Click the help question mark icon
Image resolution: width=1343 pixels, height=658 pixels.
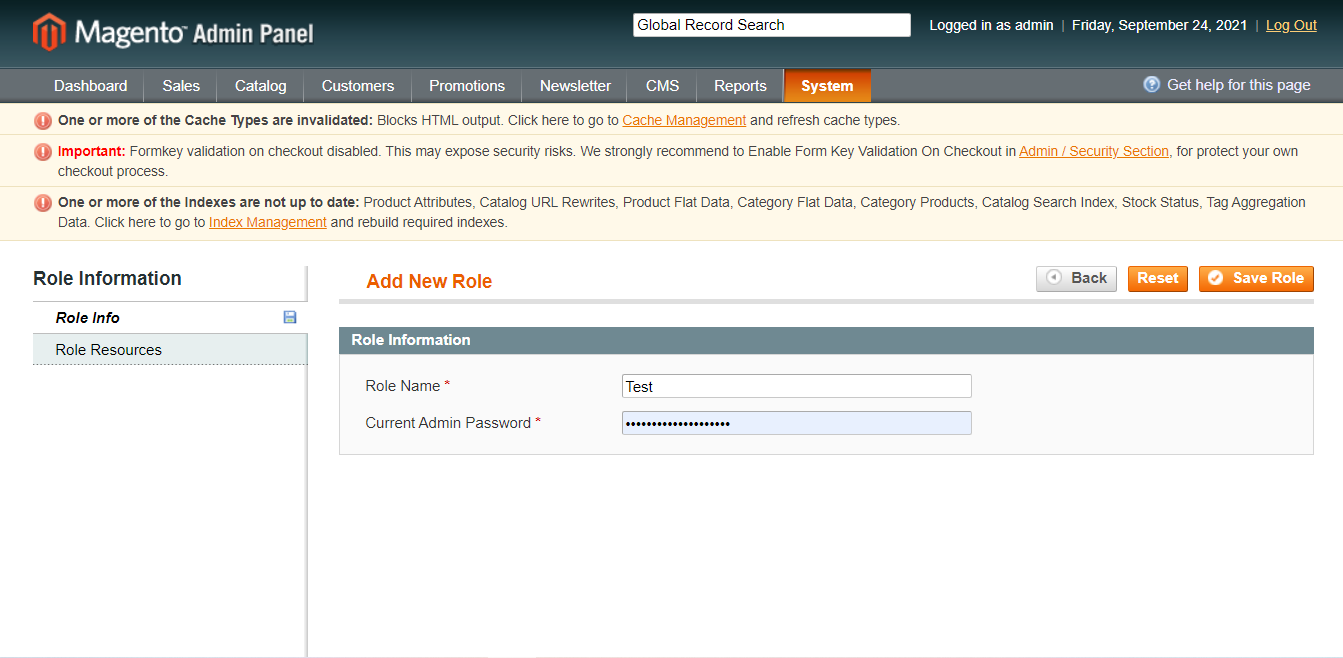1151,85
